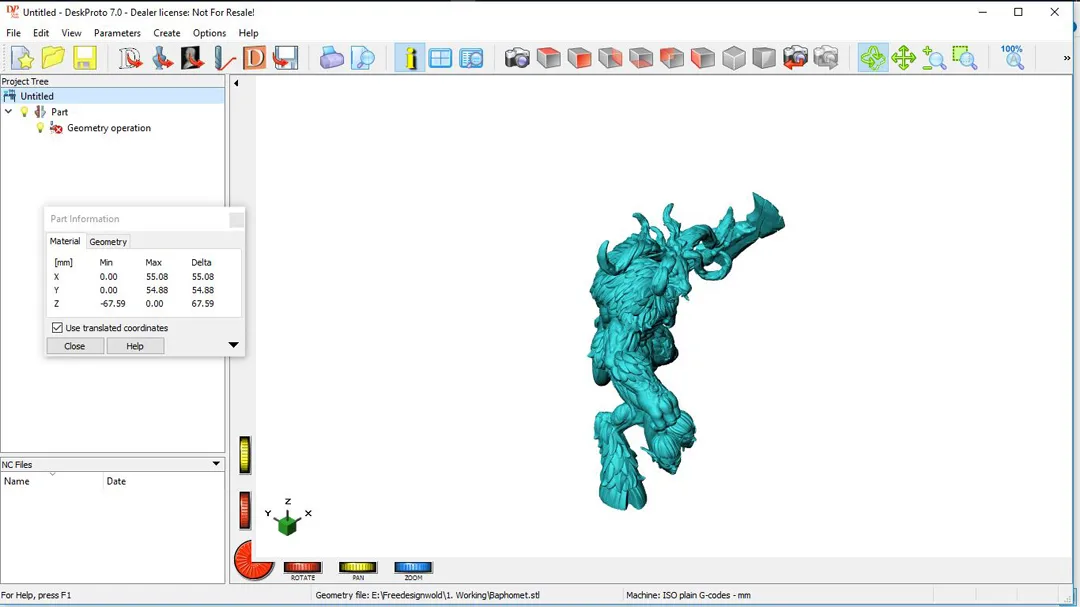Activate the green rotate mouse mode icon
Viewport: 1080px width, 607px height.
click(x=873, y=58)
